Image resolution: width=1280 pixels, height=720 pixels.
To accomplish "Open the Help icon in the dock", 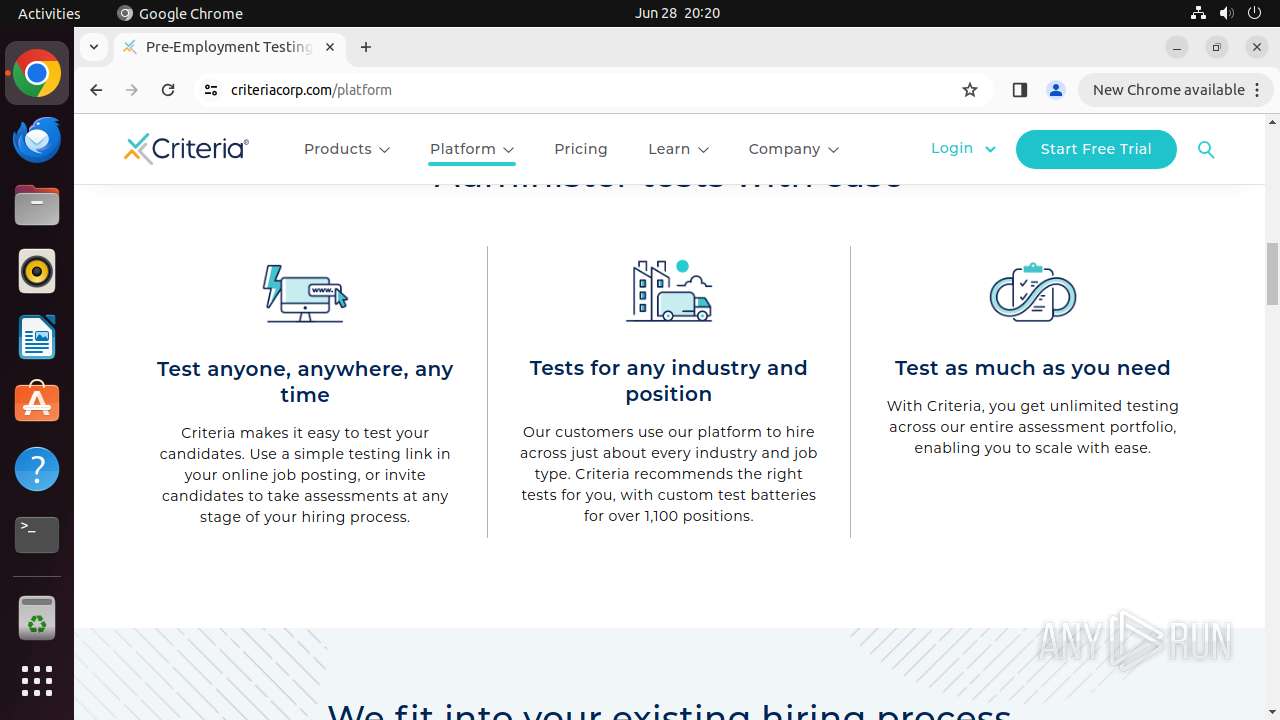I will [37, 469].
